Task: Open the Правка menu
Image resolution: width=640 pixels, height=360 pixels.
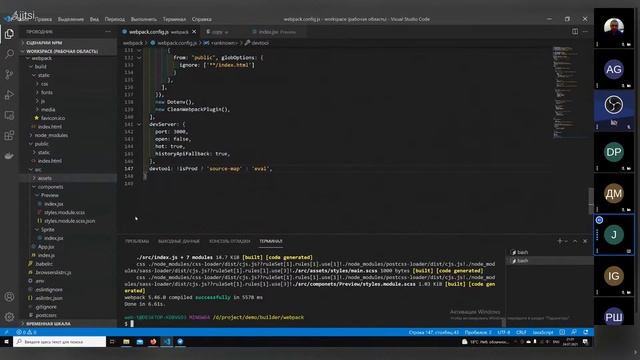Action: [43, 19]
